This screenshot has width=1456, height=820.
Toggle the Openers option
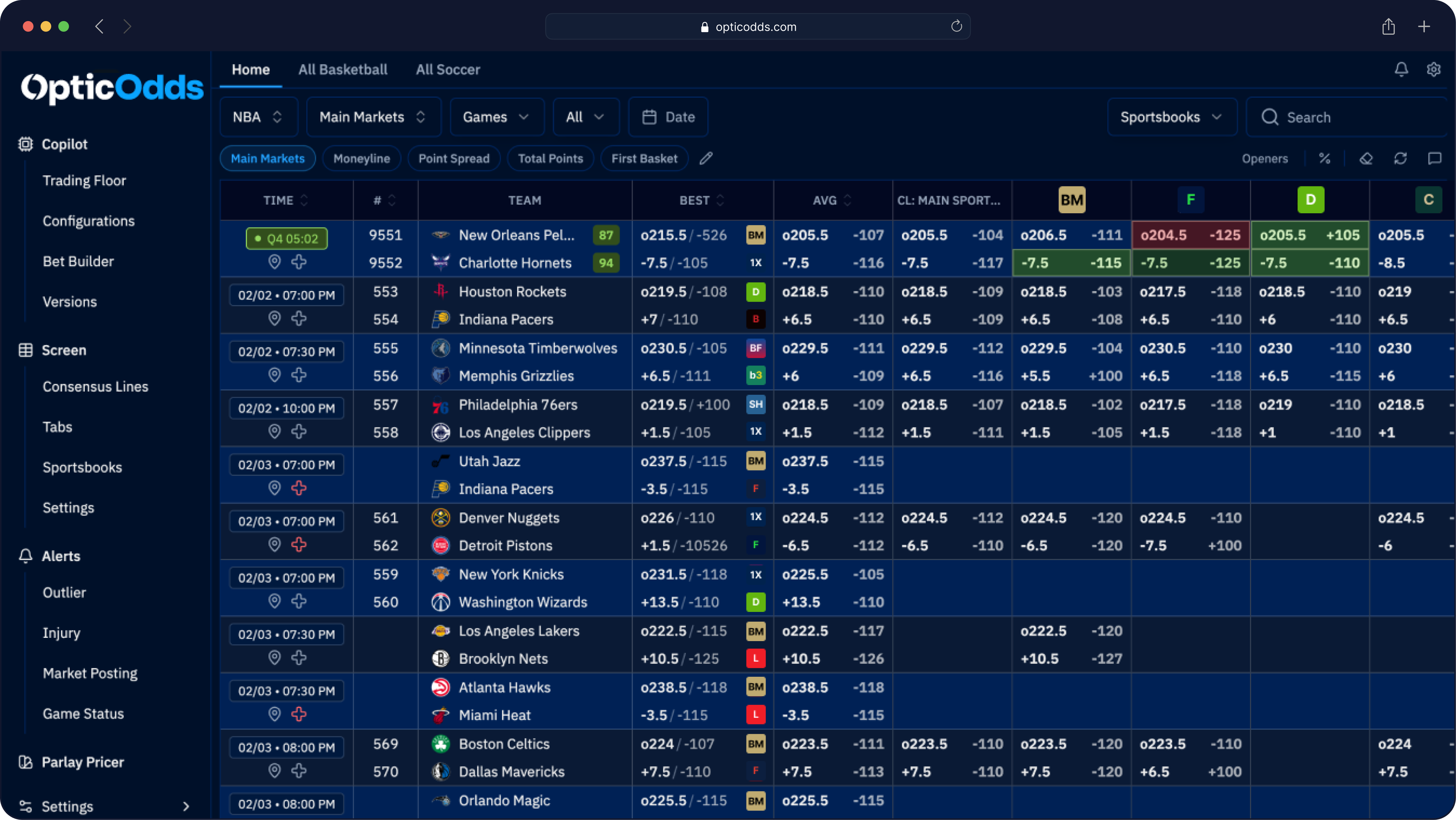coord(1265,159)
